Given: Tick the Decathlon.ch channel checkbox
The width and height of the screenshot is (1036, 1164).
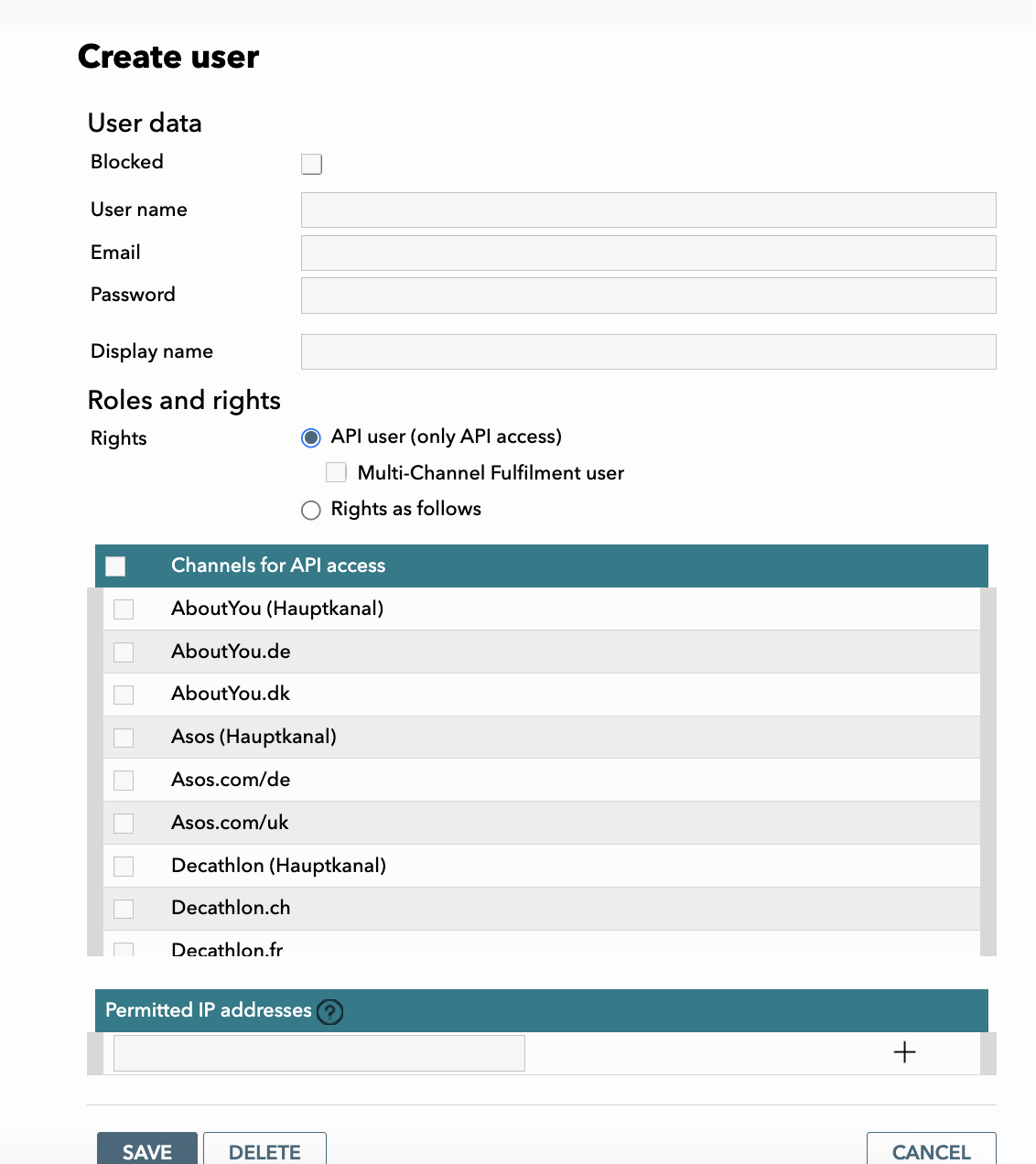Looking at the screenshot, I should [x=124, y=909].
